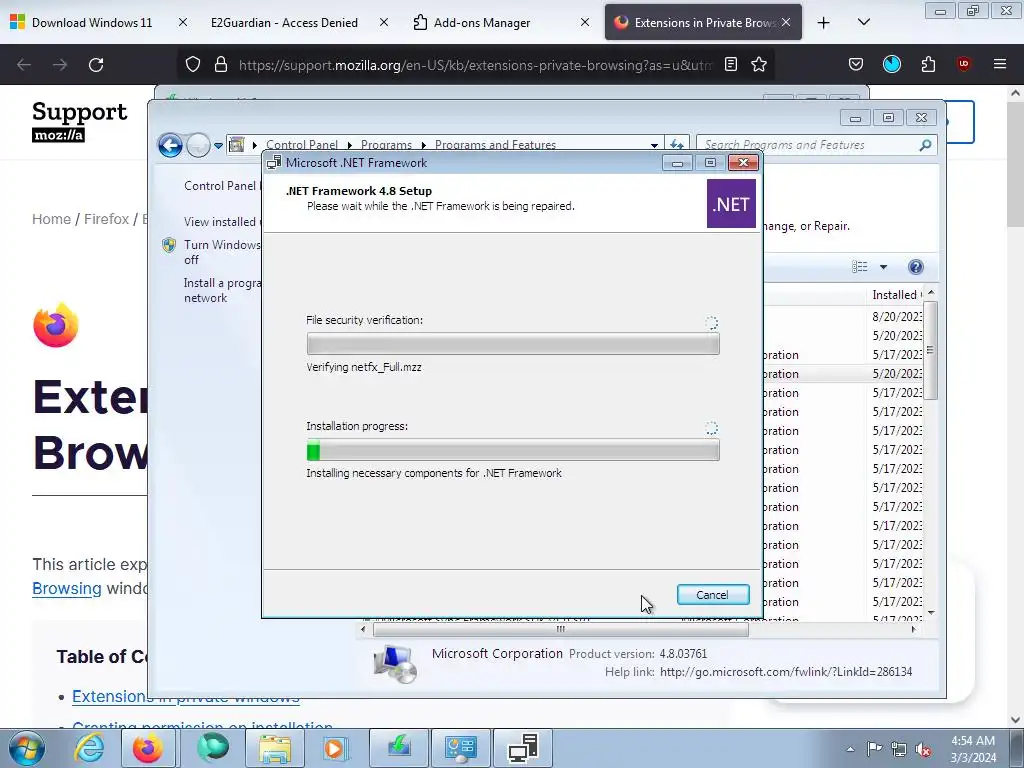1024x768 pixels.
Task: Switch to Download Windows 11 tab
Action: click(x=91, y=22)
